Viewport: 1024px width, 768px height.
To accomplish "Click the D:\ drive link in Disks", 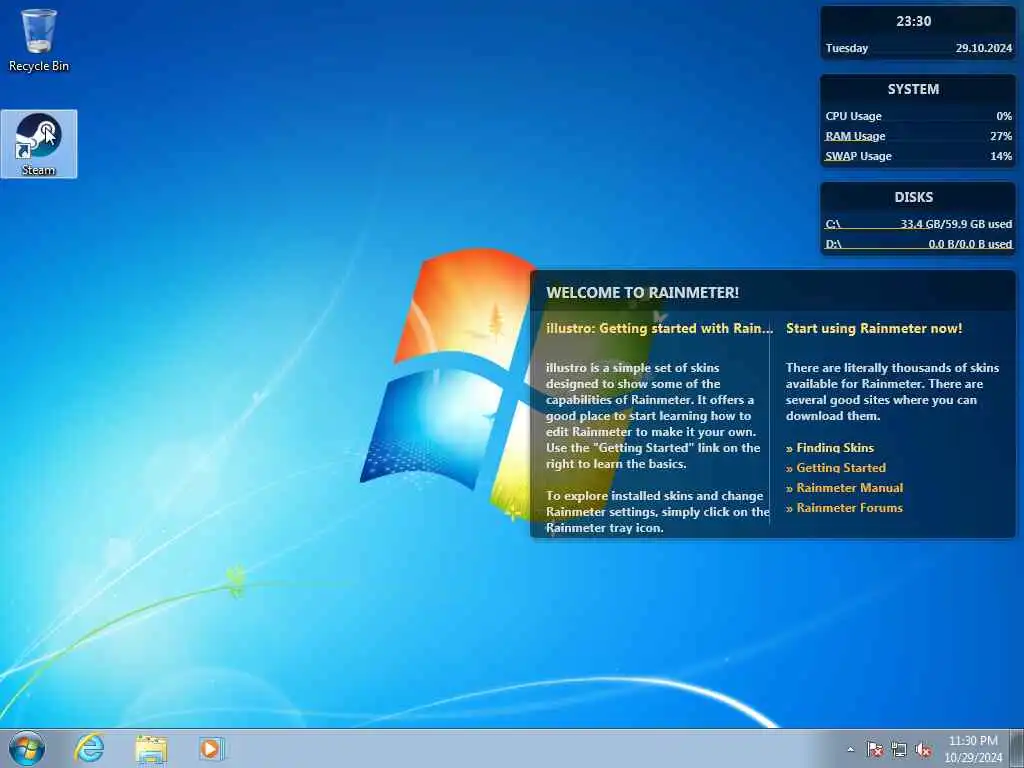I will click(x=833, y=244).
